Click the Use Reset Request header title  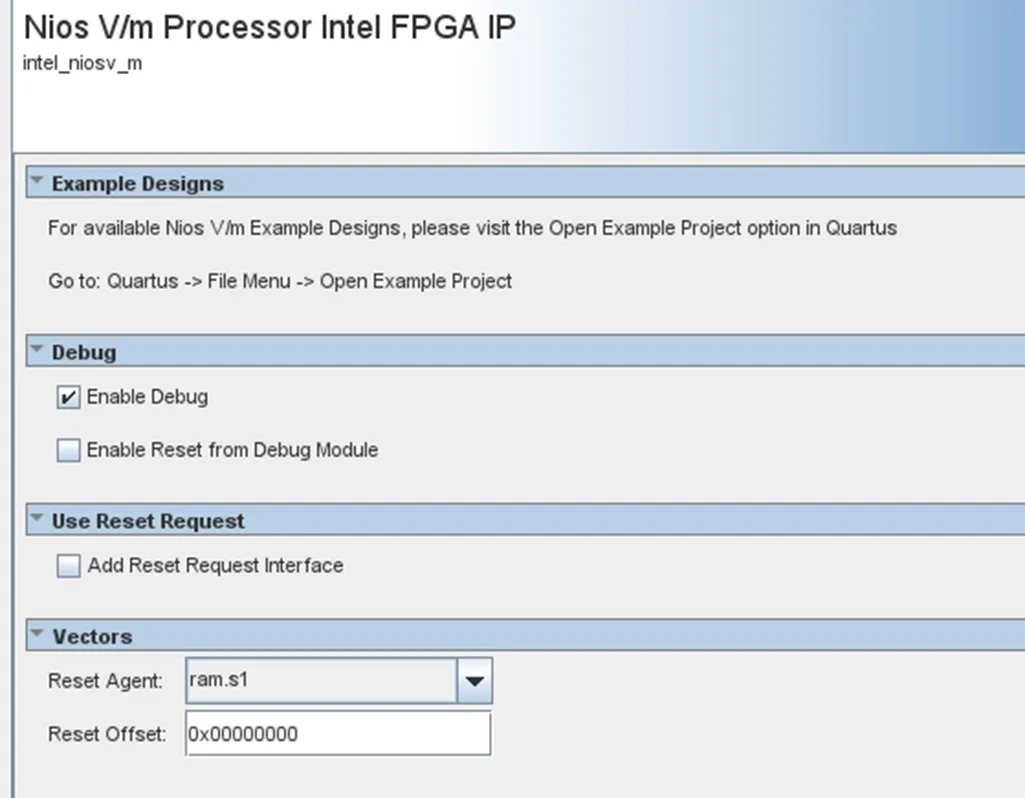pos(148,521)
